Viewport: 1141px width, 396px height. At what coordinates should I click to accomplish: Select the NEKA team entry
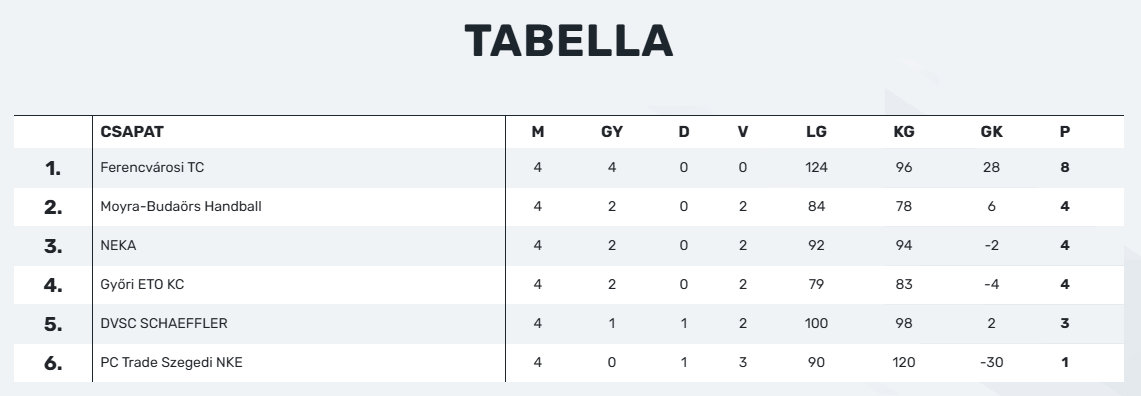point(118,245)
